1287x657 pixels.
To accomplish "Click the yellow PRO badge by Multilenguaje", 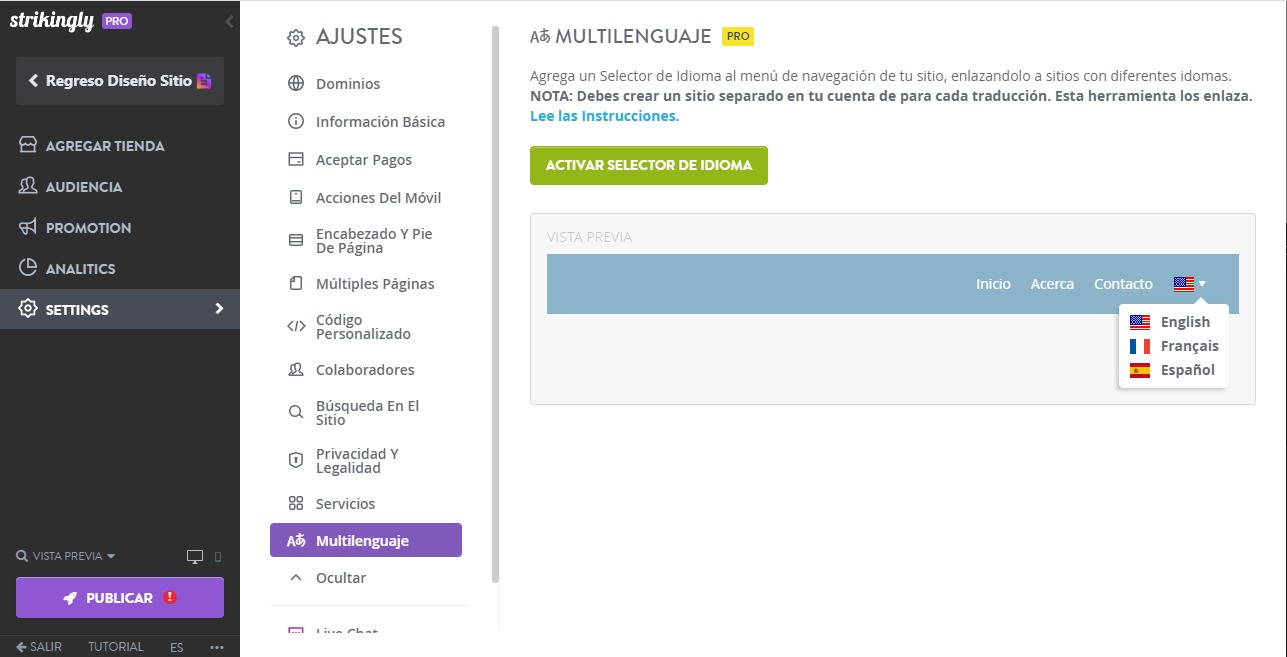I will point(737,36).
